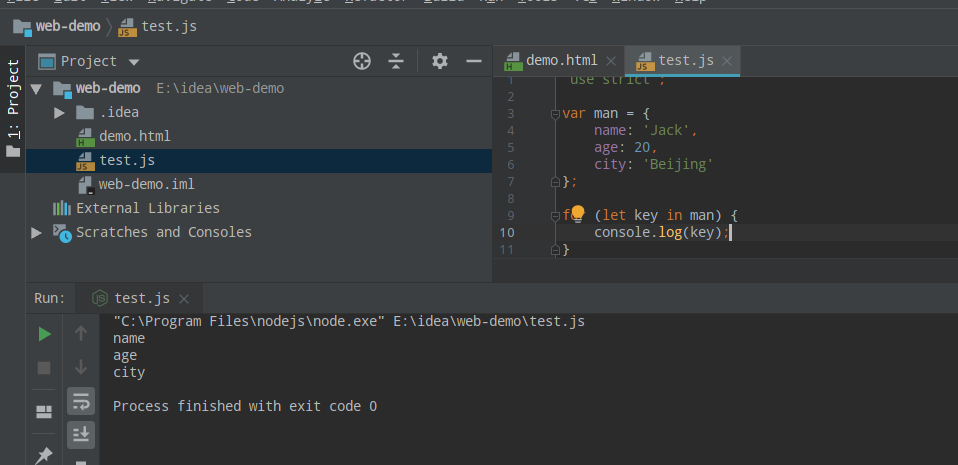
Task: Expand Scratches and Consoles node
Action: (x=36, y=233)
